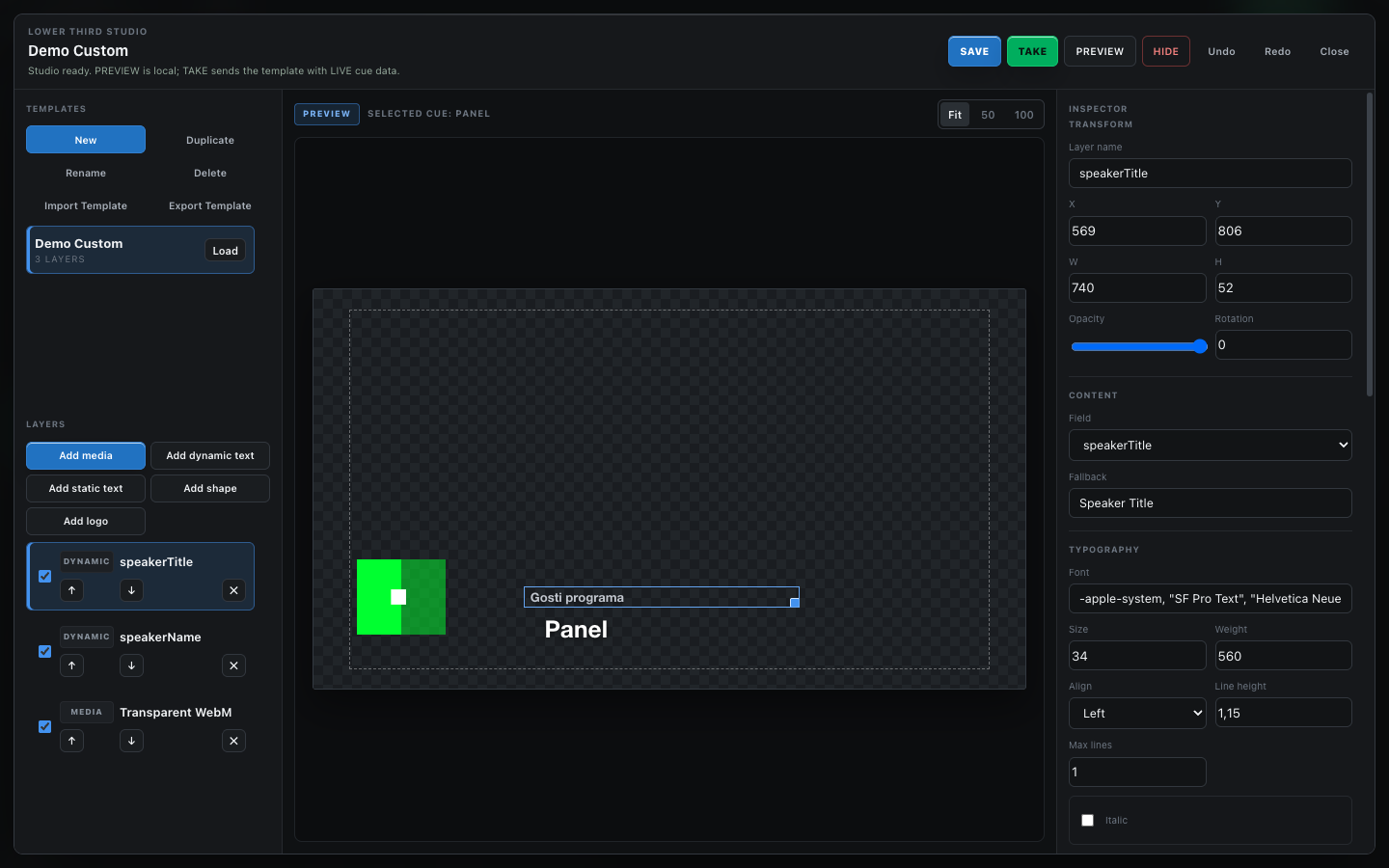Open the Align dropdown

click(x=1137, y=714)
